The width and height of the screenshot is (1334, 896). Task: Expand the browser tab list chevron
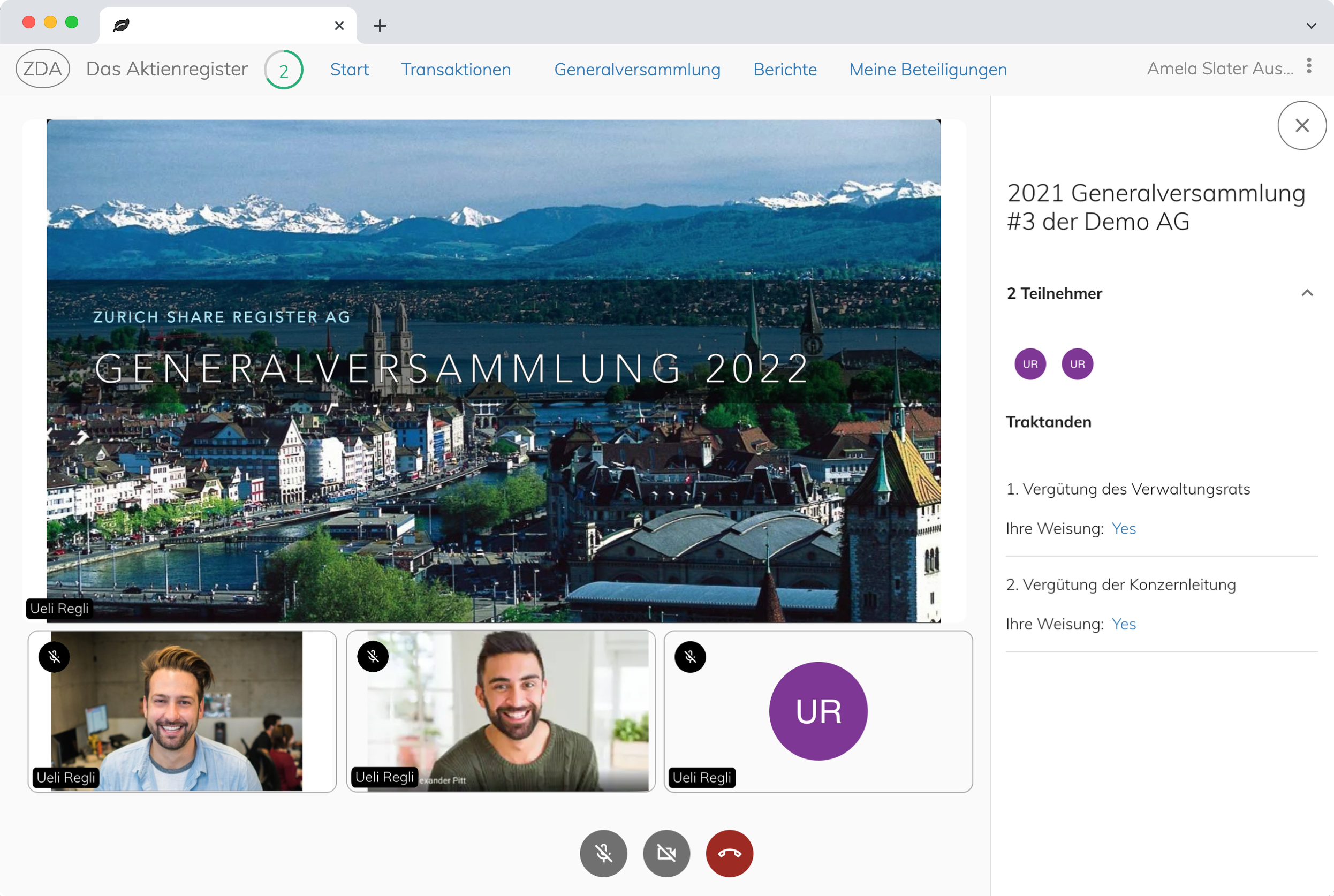click(x=1311, y=26)
